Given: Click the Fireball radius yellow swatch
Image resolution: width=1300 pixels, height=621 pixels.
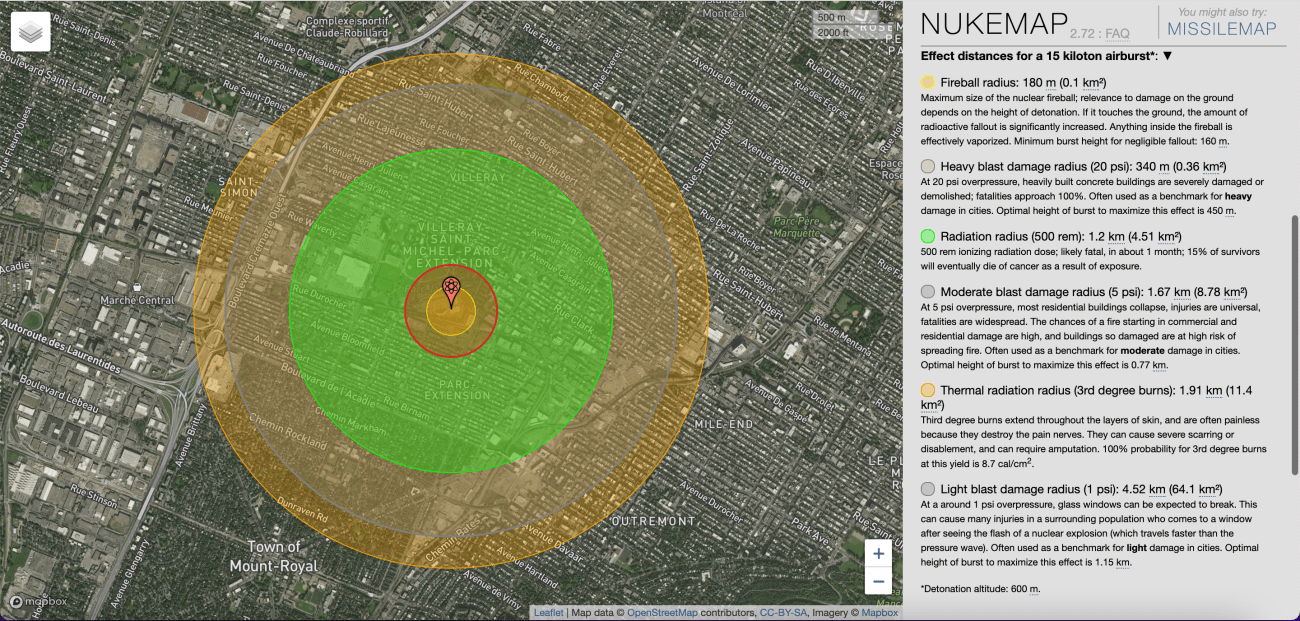Looking at the screenshot, I should (x=928, y=82).
